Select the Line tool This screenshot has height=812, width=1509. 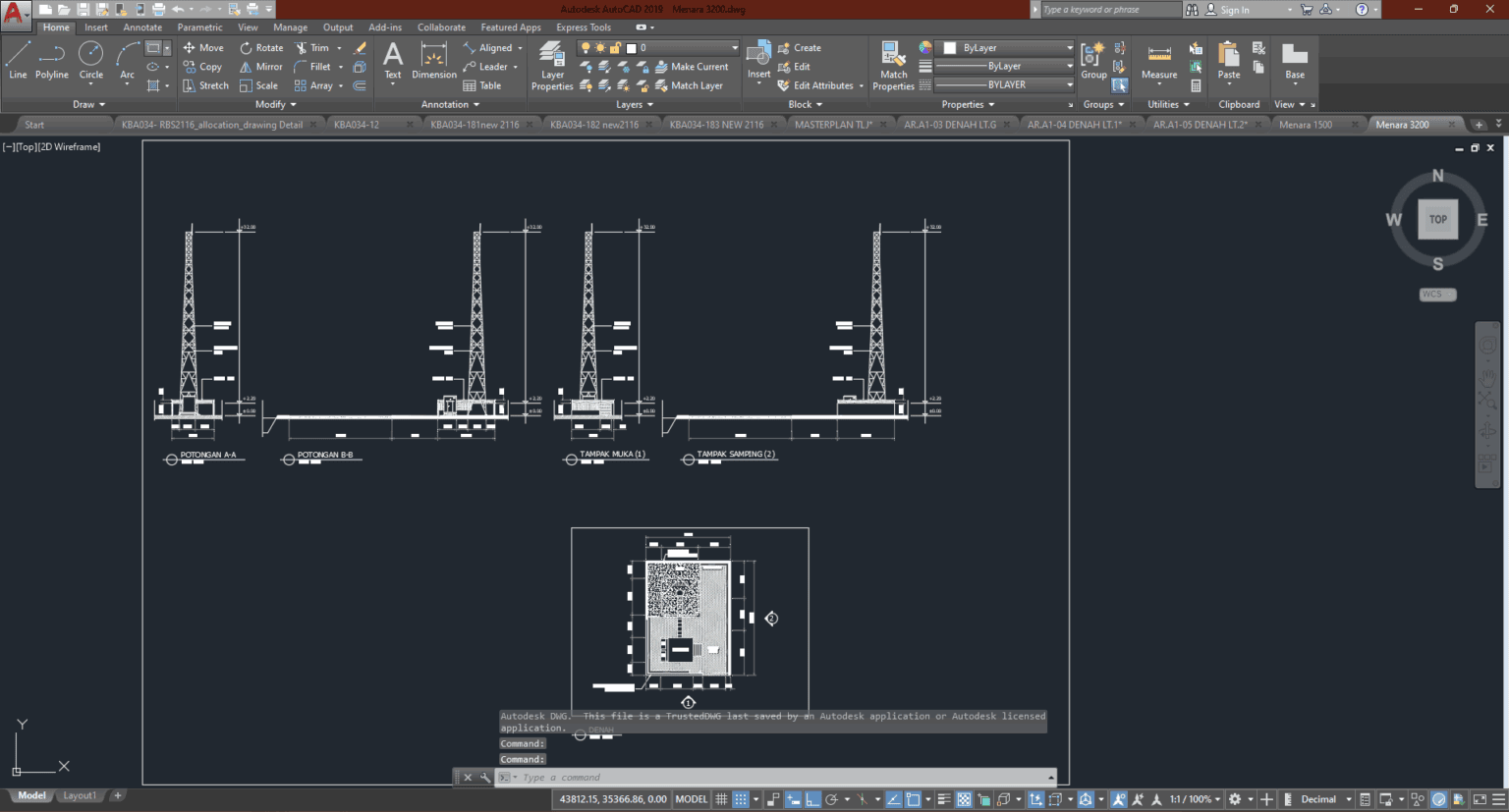[x=17, y=63]
